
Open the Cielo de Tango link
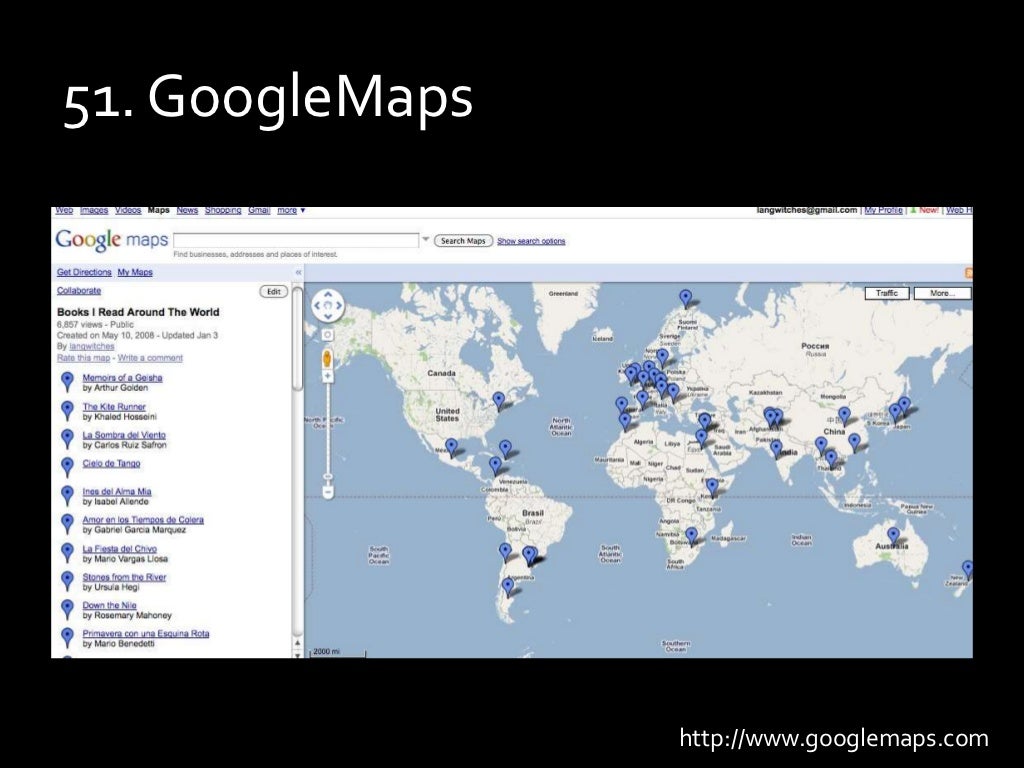(x=111, y=463)
